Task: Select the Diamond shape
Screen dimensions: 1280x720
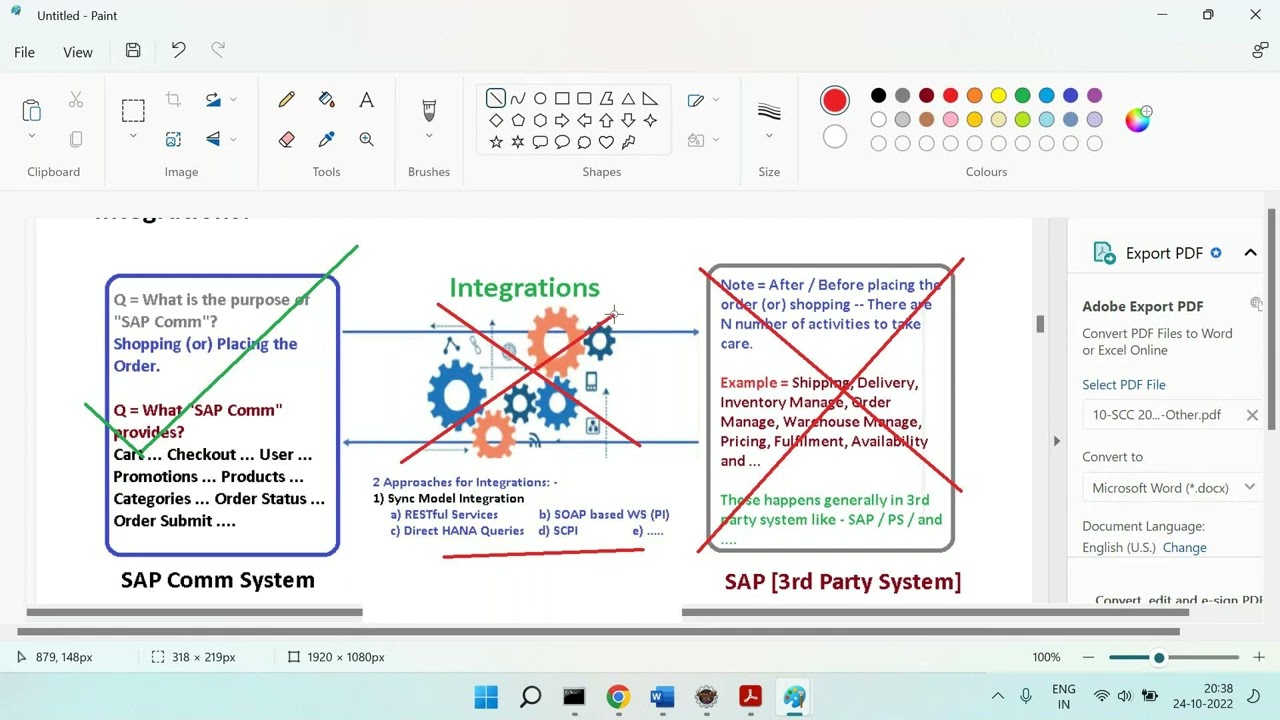Action: (496, 120)
